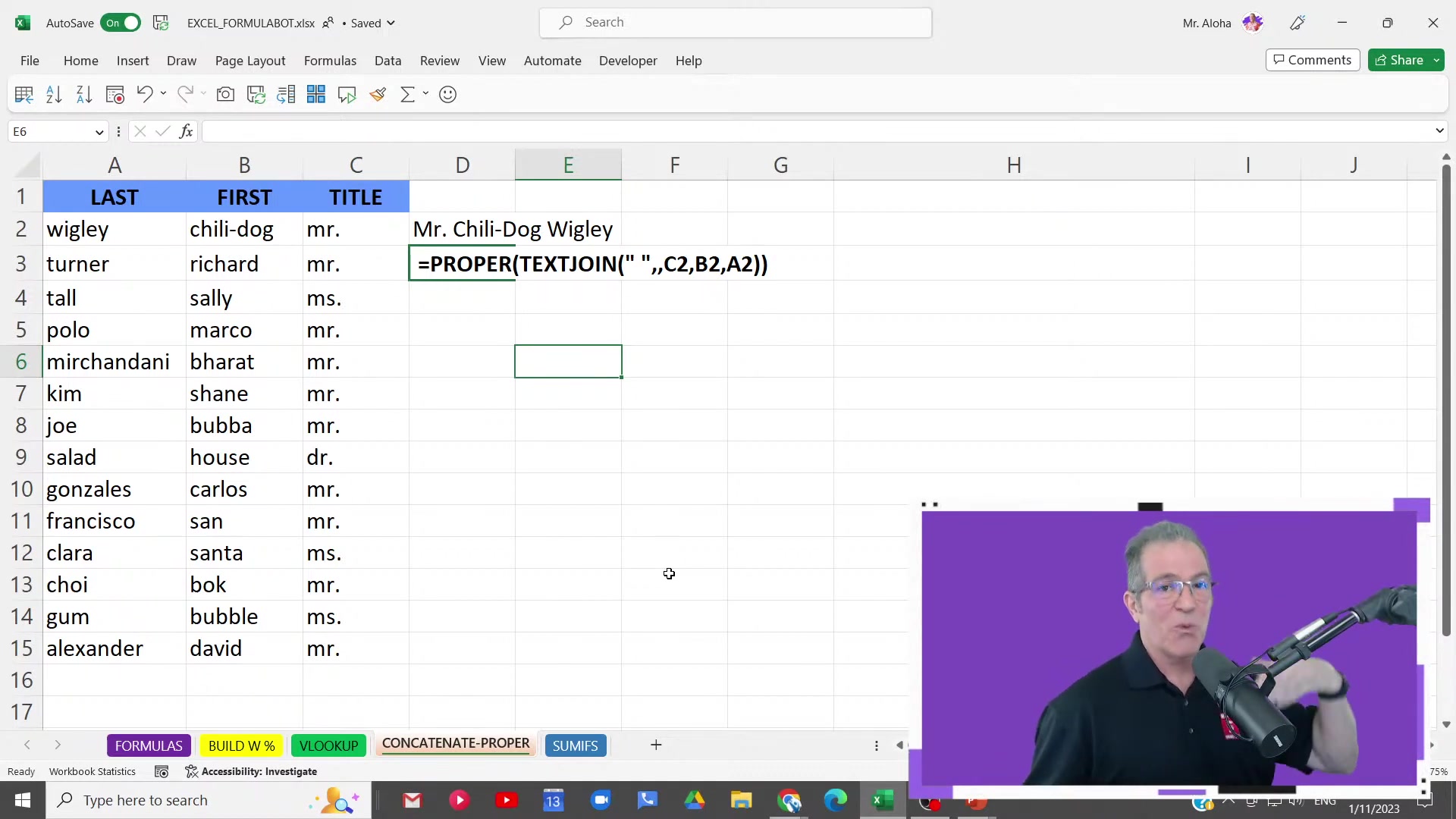Take a snapshot with the Camera tool

point(225,94)
